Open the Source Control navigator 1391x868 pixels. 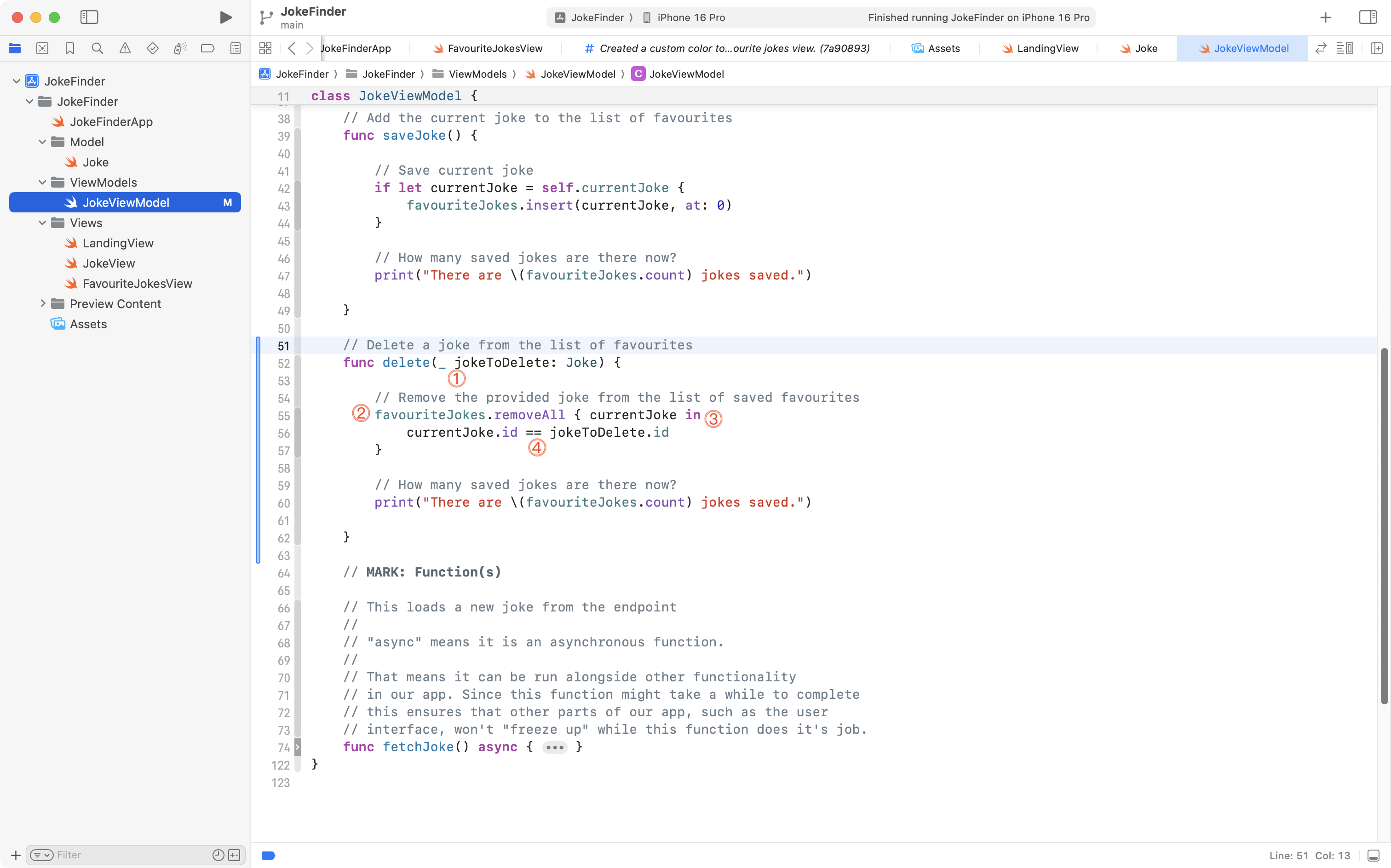click(x=42, y=49)
